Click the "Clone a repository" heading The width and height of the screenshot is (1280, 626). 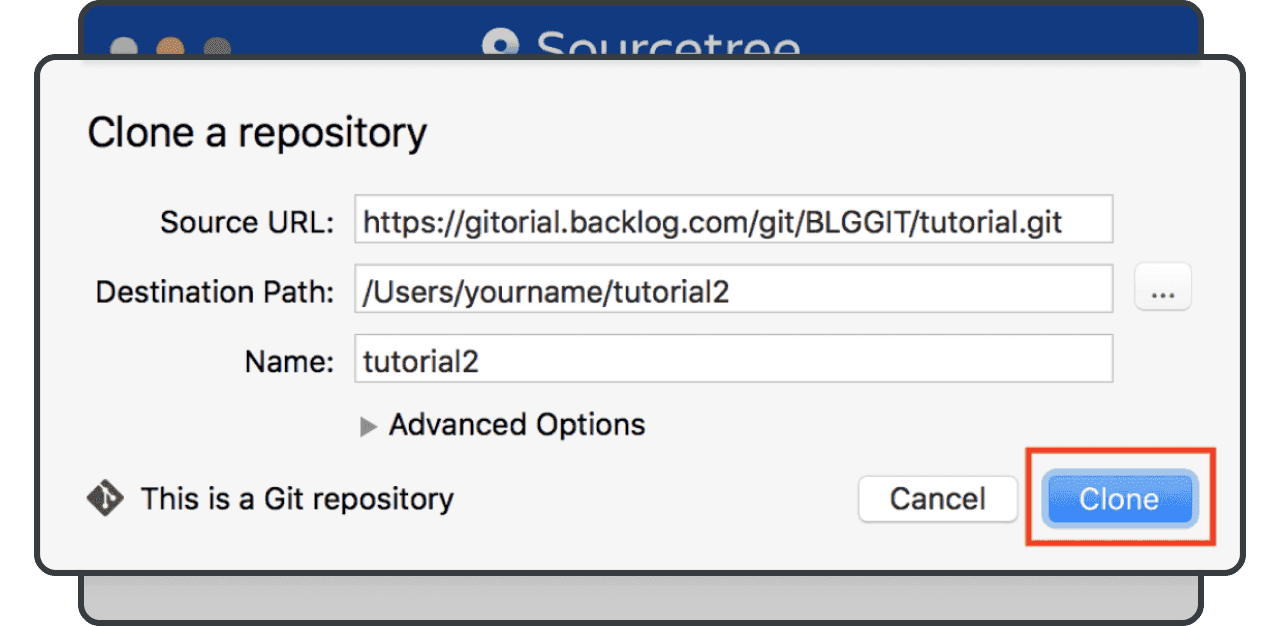257,133
